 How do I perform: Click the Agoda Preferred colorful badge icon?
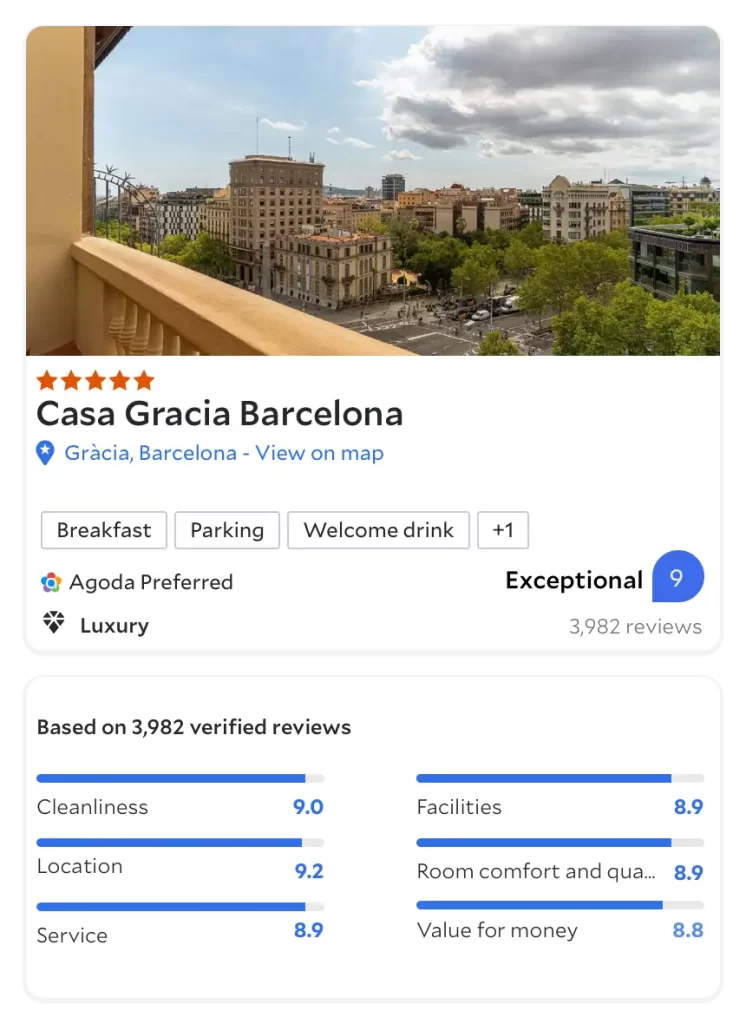(51, 582)
